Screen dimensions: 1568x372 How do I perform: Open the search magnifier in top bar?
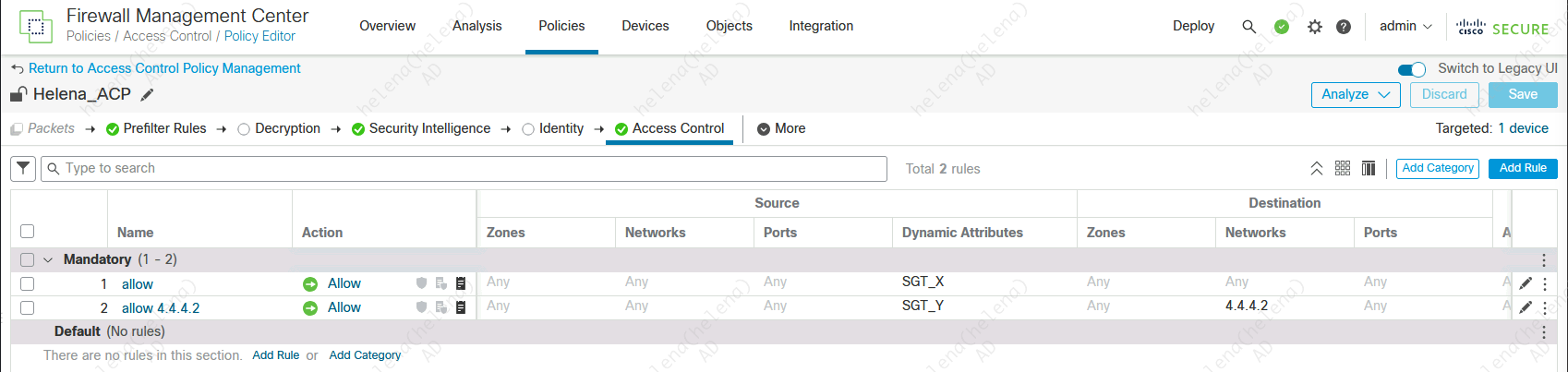coord(1248,27)
